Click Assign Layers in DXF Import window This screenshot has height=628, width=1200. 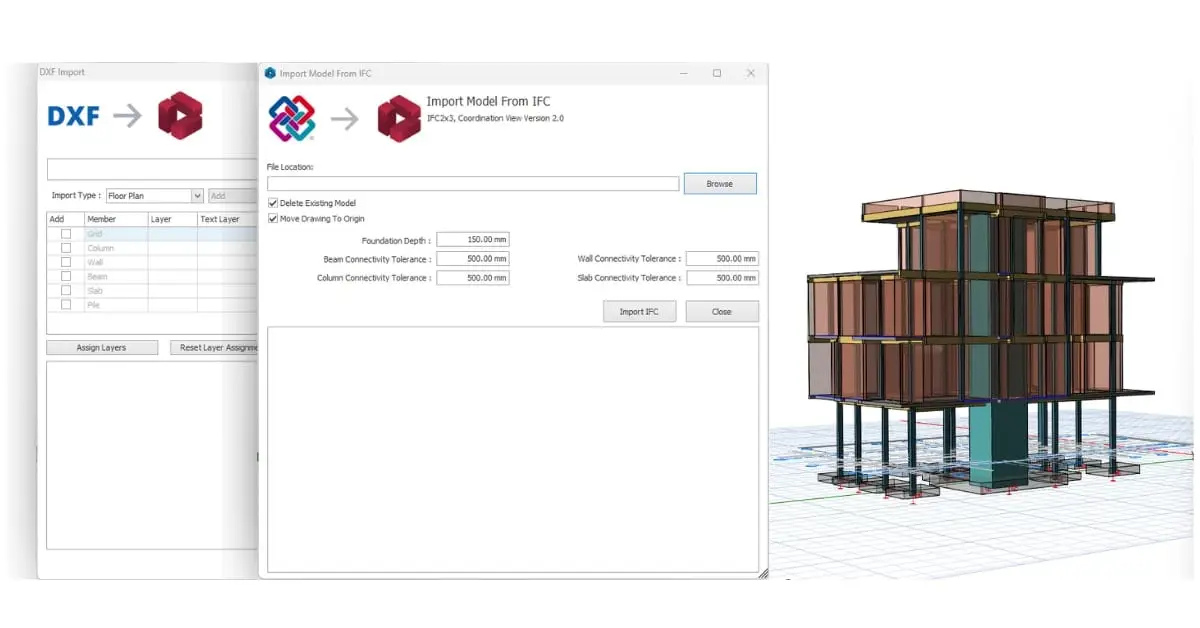(101, 348)
